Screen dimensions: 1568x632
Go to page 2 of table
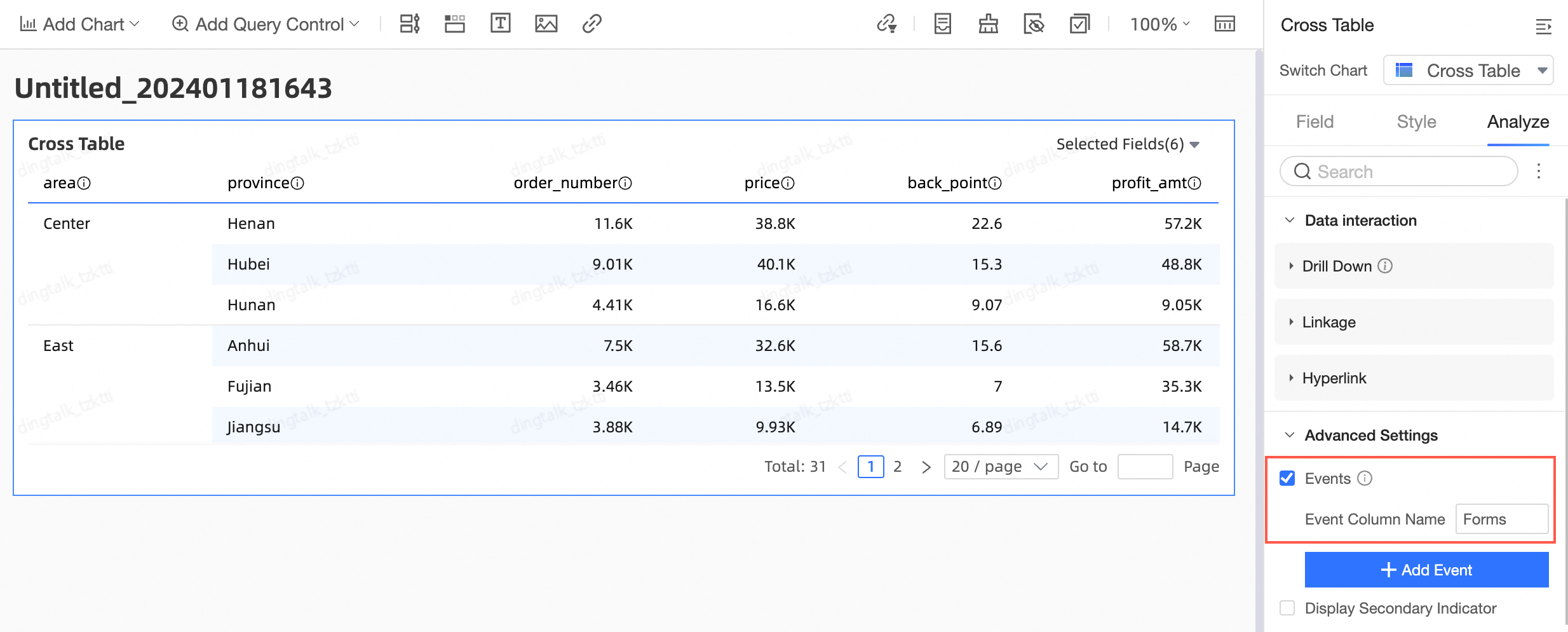(897, 467)
